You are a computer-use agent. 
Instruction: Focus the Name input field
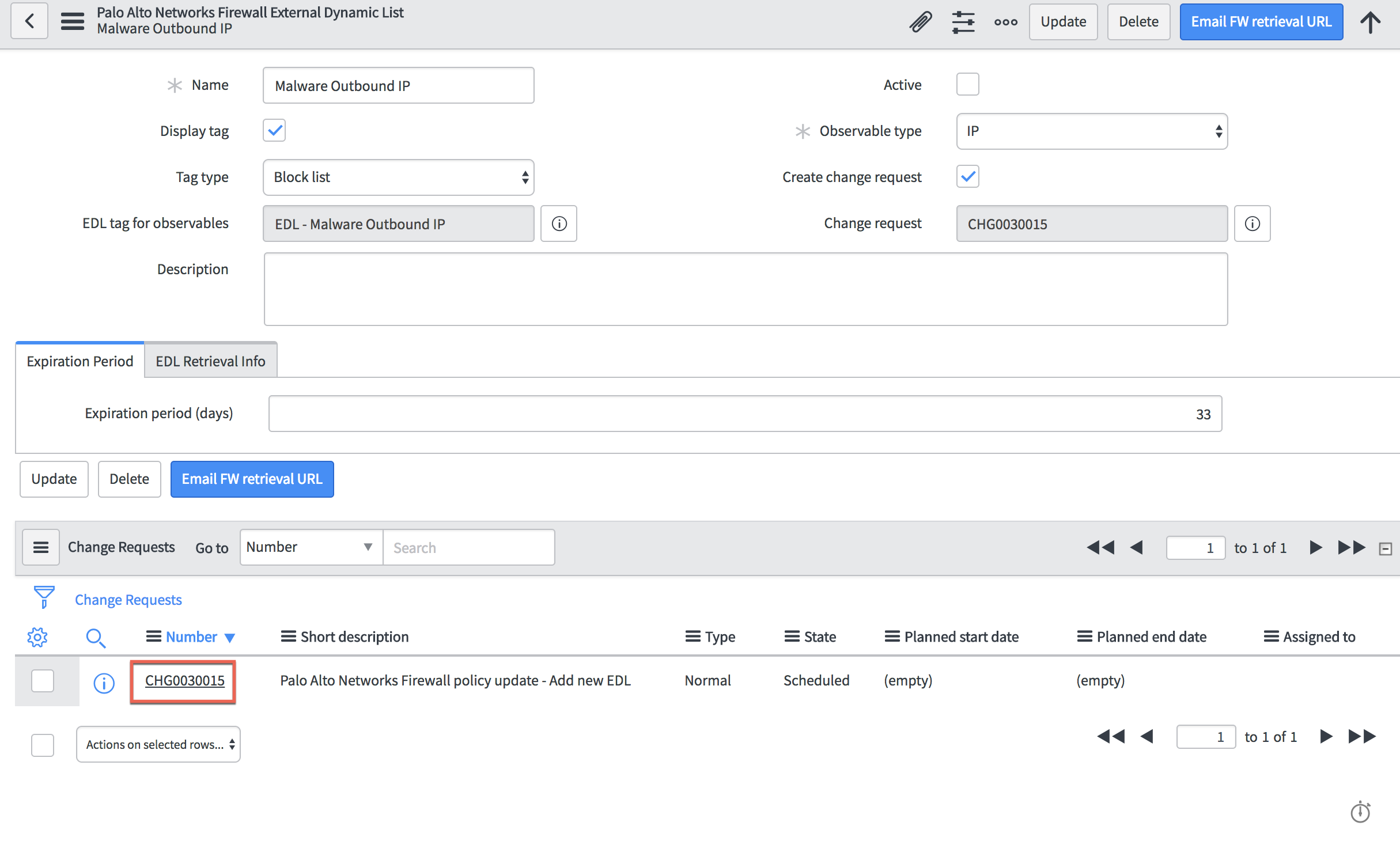coord(399,85)
